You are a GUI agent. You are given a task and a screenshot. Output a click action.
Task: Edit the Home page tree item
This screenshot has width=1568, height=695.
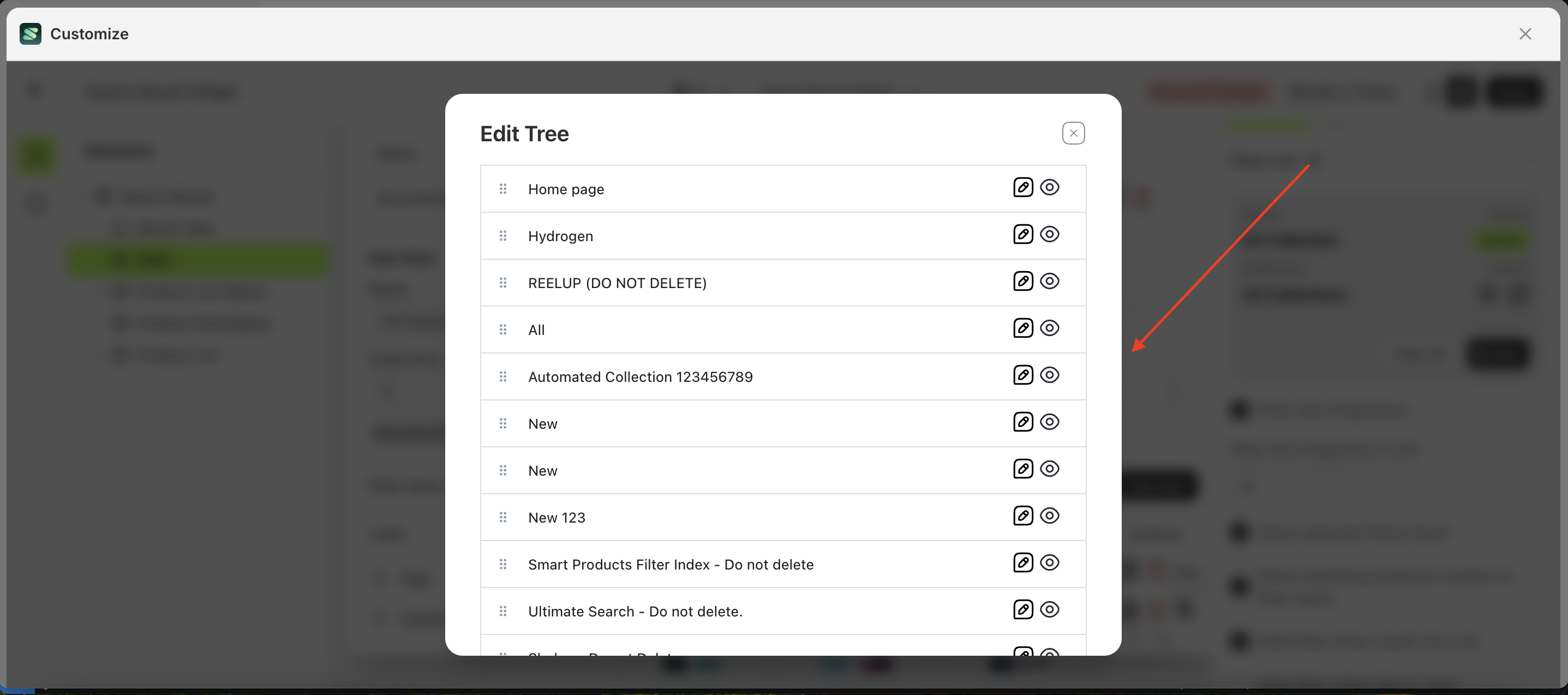pos(1023,188)
